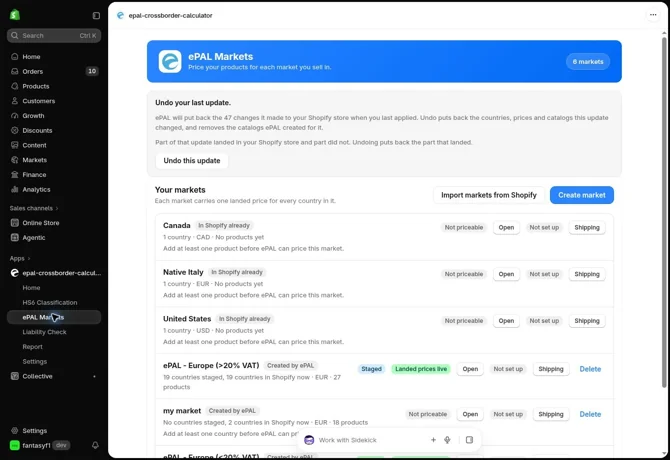Click the Create market button
670x460 pixels.
click(x=582, y=195)
